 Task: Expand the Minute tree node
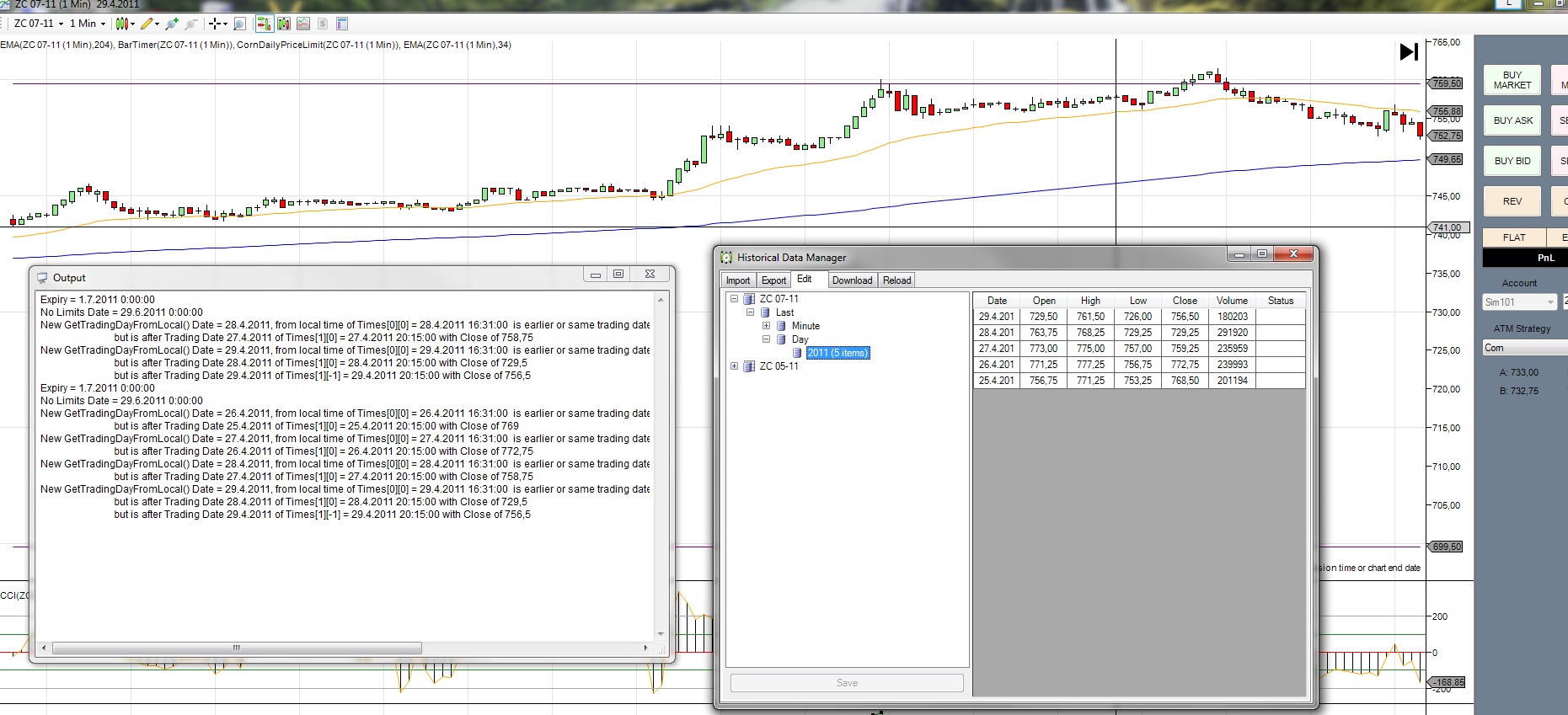coord(766,326)
